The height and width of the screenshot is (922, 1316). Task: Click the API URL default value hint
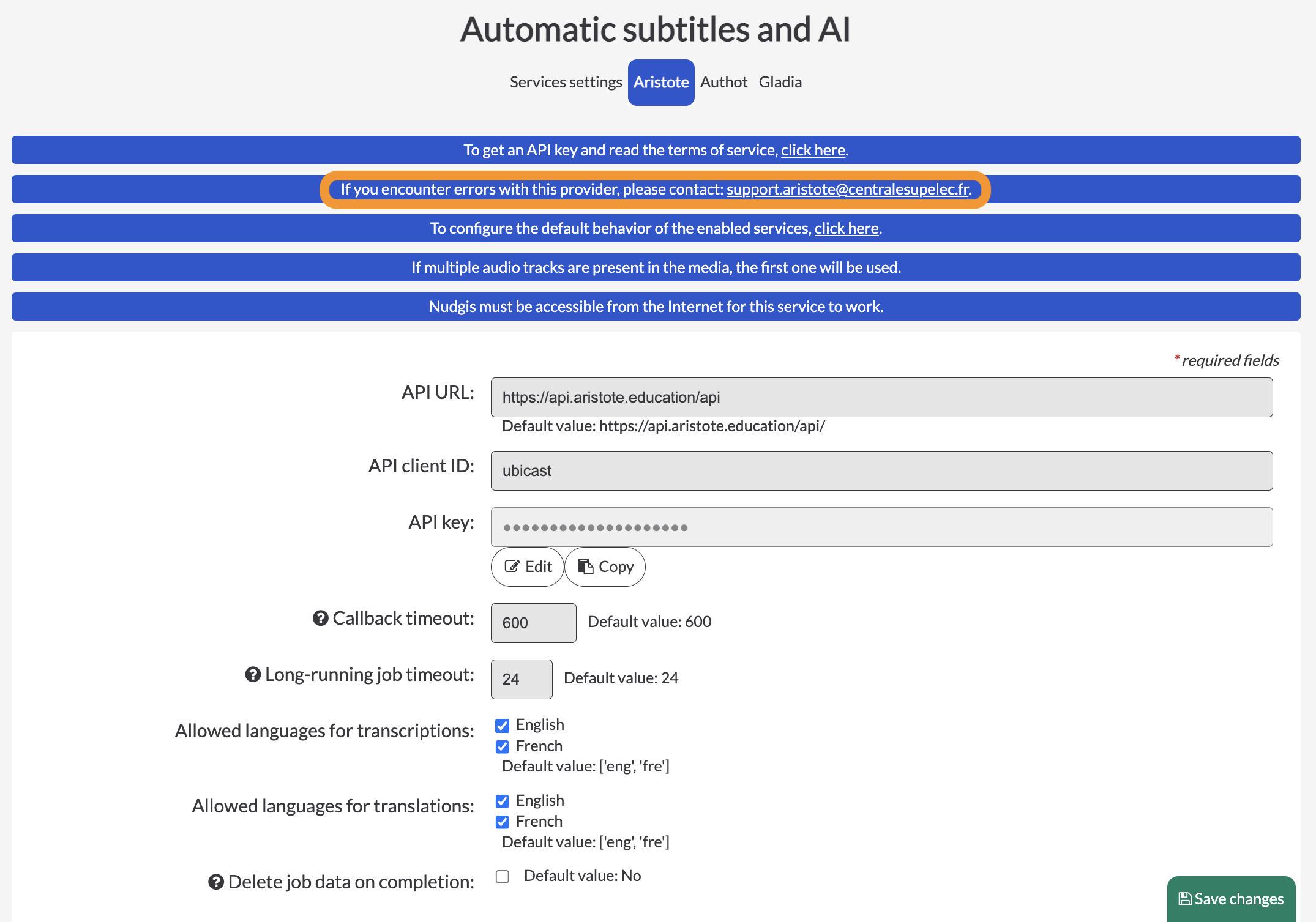point(664,426)
